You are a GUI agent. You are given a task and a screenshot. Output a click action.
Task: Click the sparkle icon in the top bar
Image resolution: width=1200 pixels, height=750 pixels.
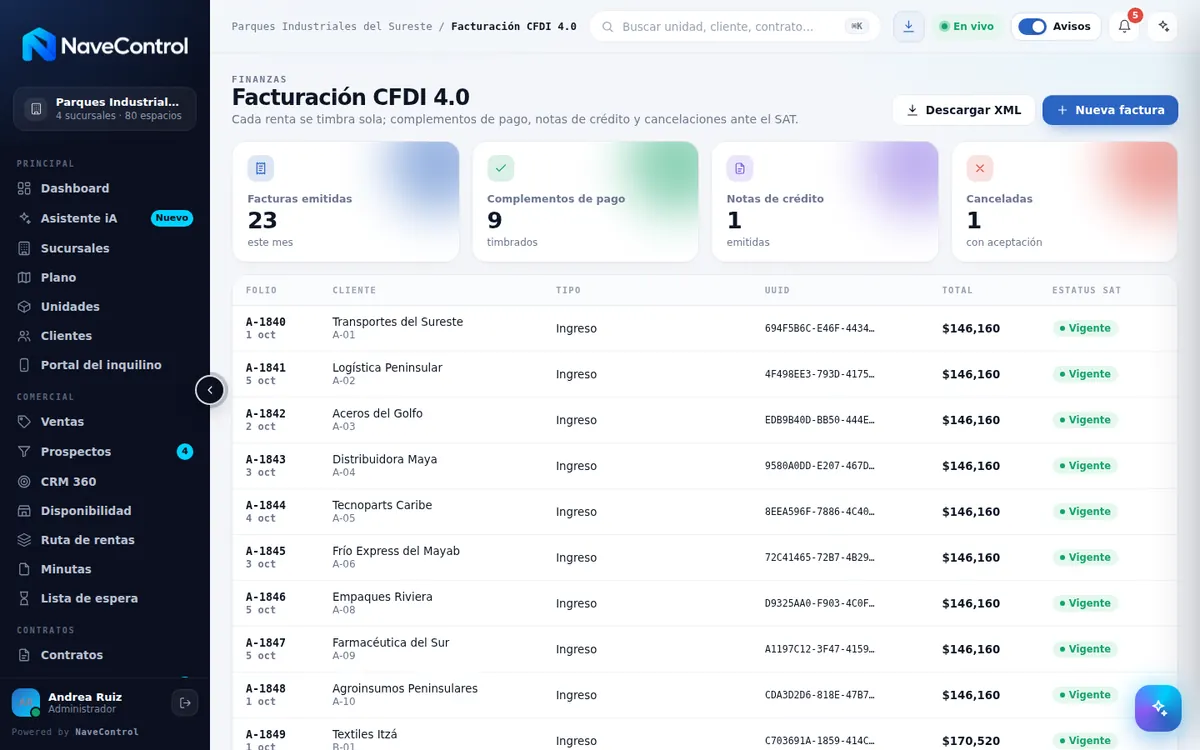pos(1162,26)
